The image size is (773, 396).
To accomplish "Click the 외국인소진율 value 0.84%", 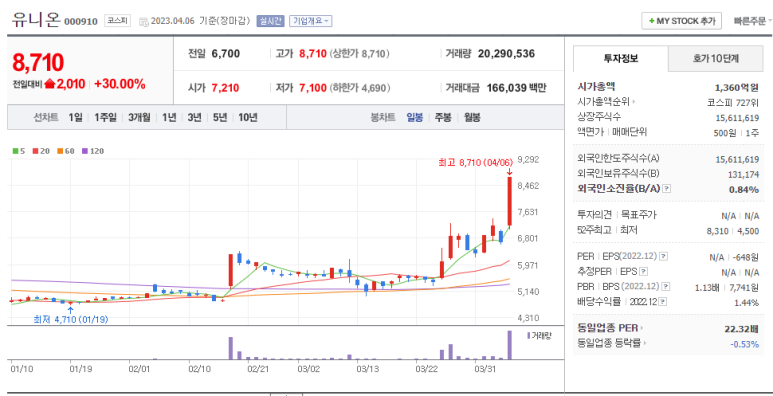I will click(744, 189).
